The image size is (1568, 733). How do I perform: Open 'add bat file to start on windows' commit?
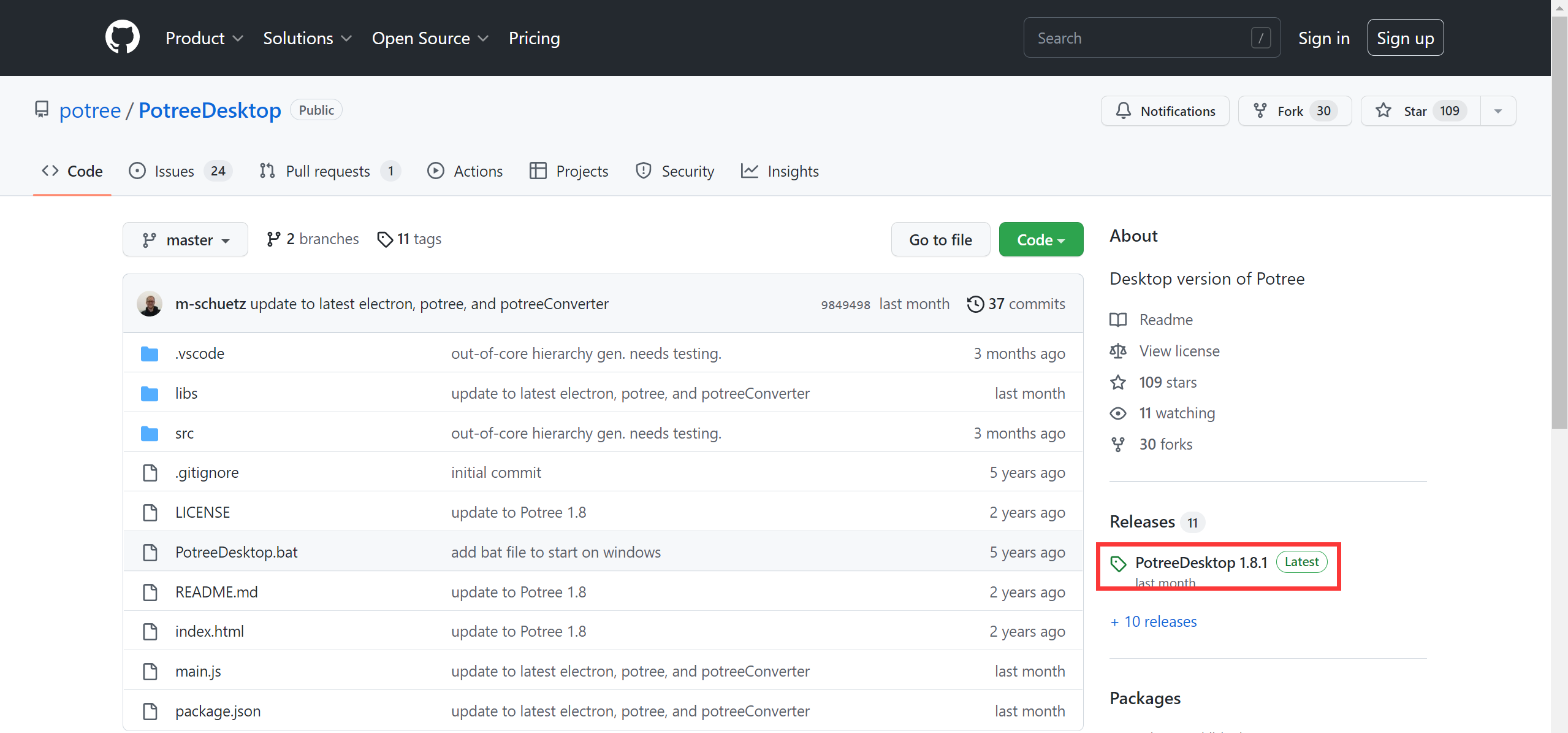556,553
